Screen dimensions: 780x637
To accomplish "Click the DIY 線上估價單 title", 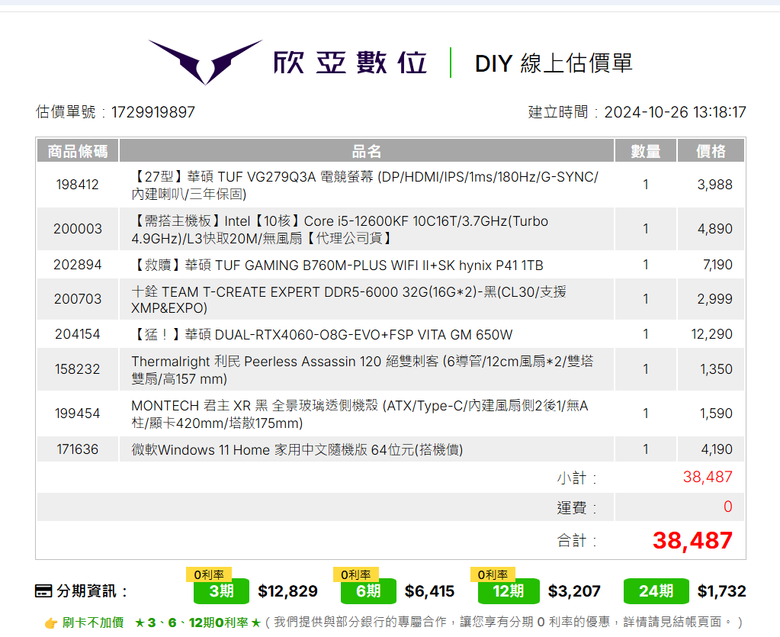I will 553,64.
